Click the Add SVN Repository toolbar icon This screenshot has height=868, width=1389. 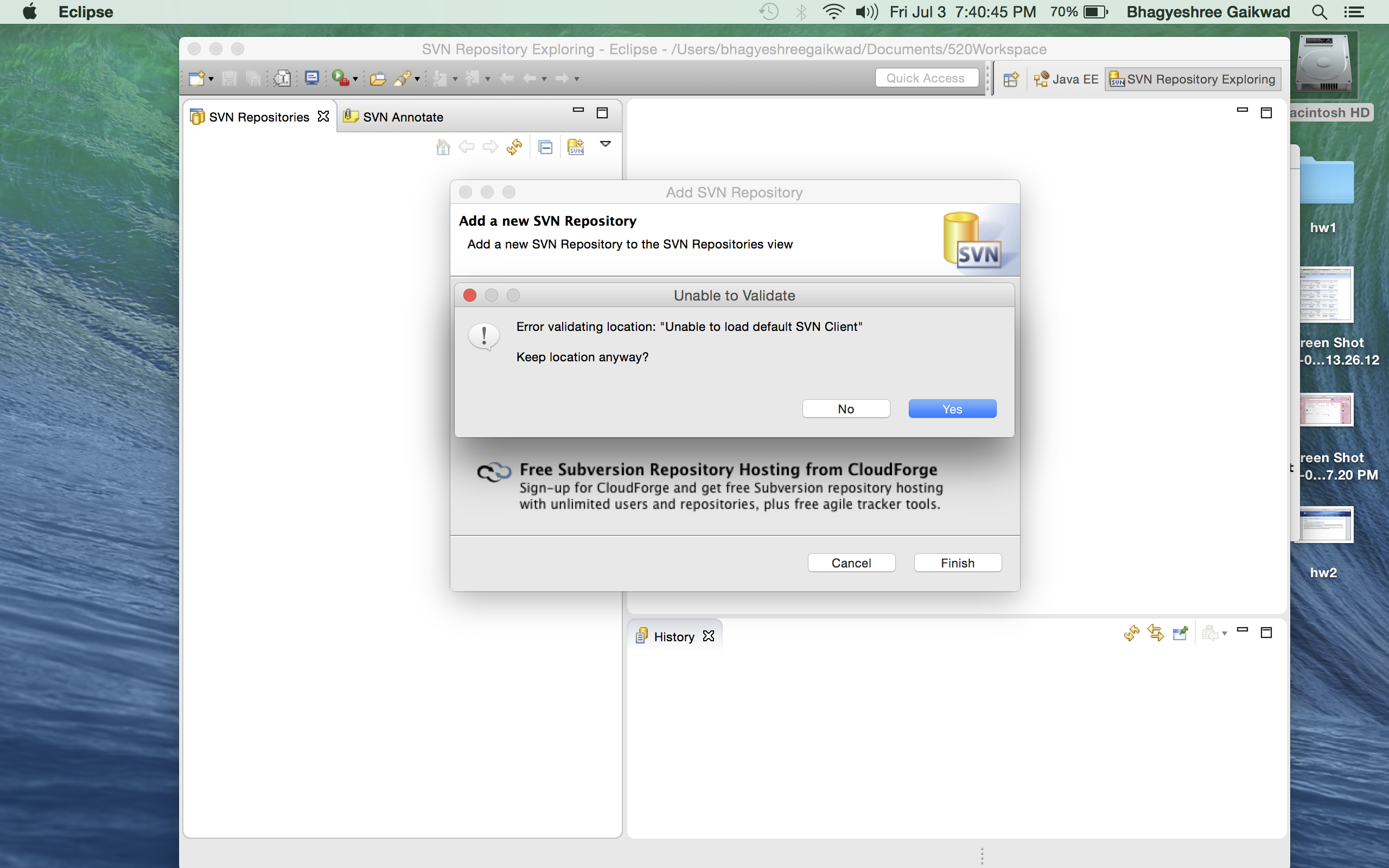576,147
